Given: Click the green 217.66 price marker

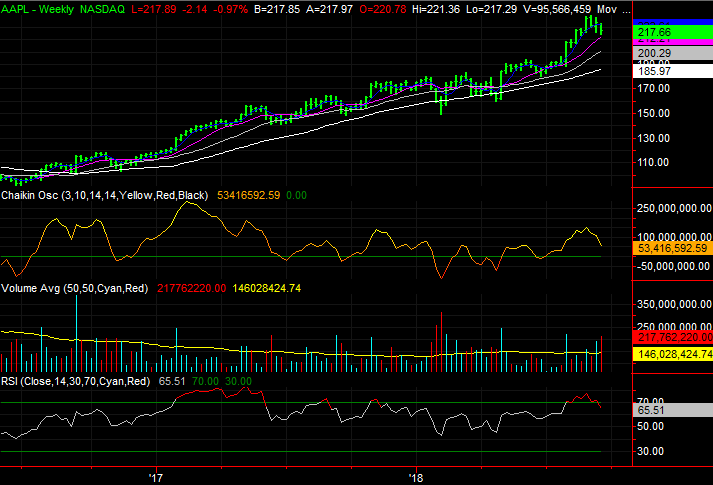Looking at the screenshot, I should (x=673, y=32).
